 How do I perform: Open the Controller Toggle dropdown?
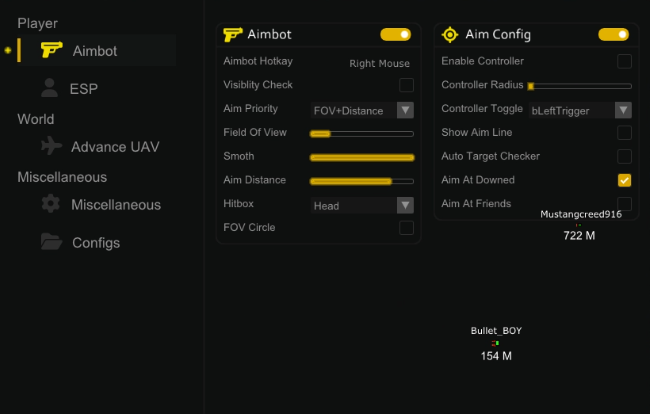[580, 110]
